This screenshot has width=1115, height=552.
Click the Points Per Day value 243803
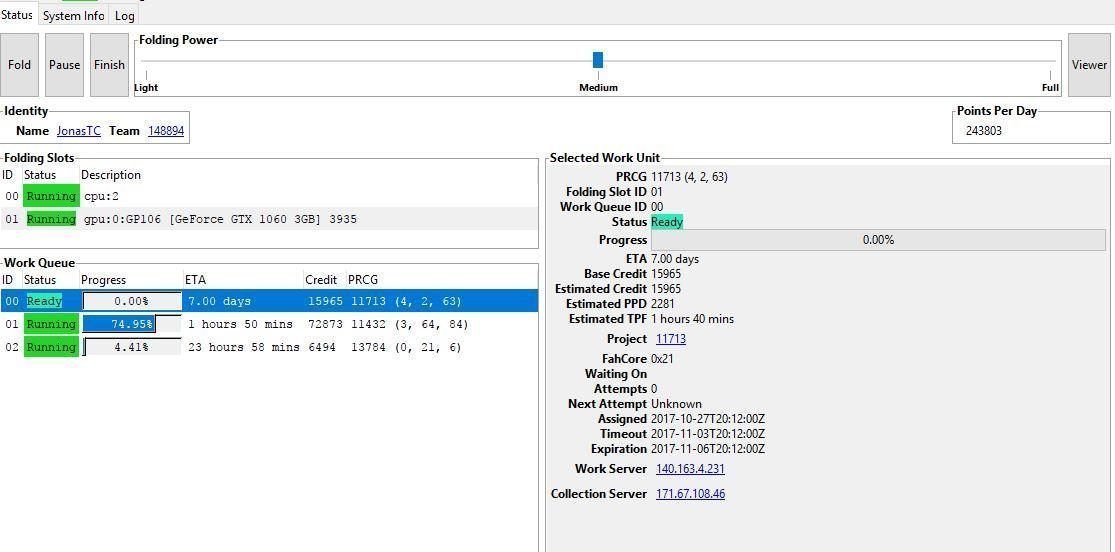pos(984,131)
